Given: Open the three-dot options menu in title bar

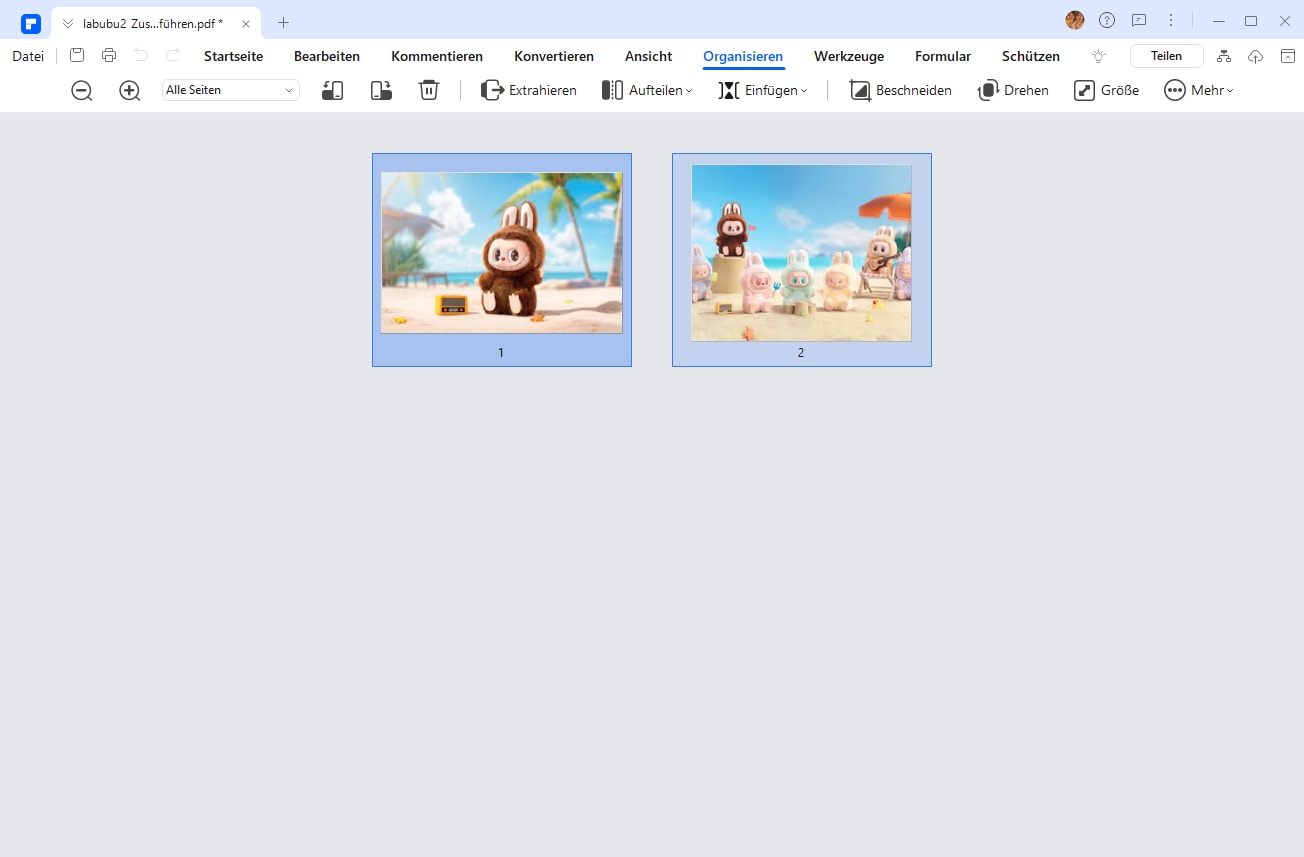Looking at the screenshot, I should 1171,20.
